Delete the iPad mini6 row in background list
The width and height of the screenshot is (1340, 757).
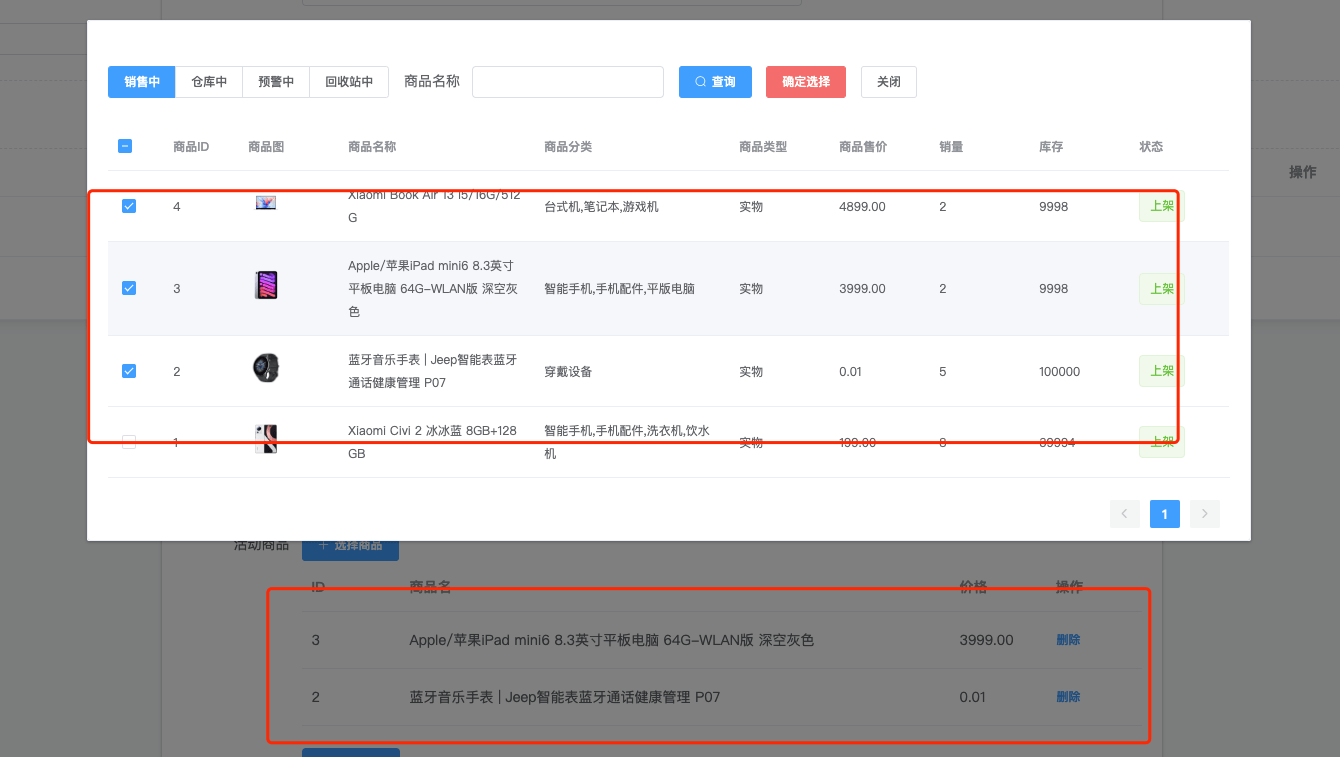(x=1068, y=640)
